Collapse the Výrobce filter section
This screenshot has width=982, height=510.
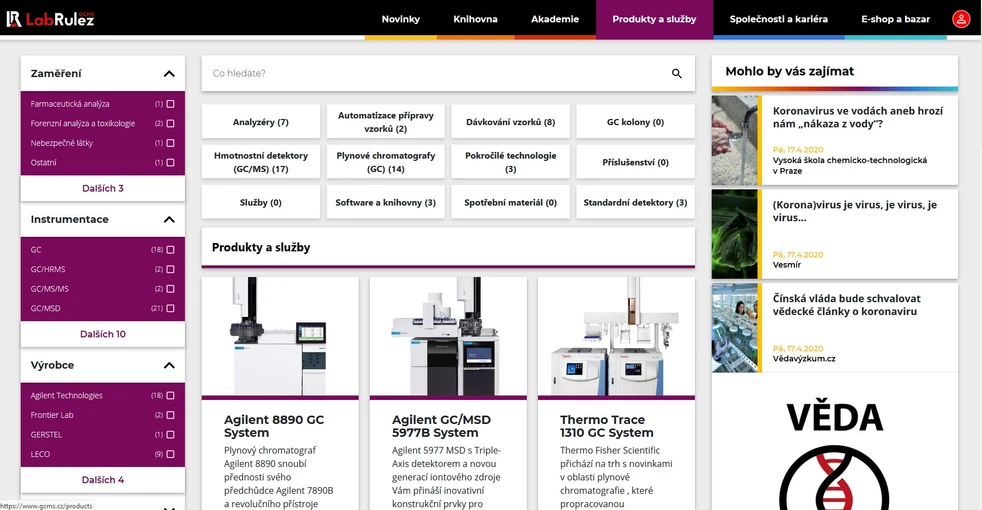[x=169, y=365]
